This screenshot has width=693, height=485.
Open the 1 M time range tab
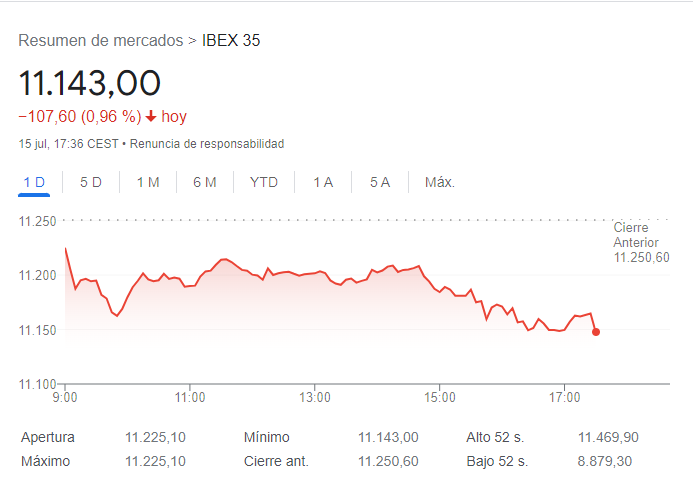pos(148,182)
